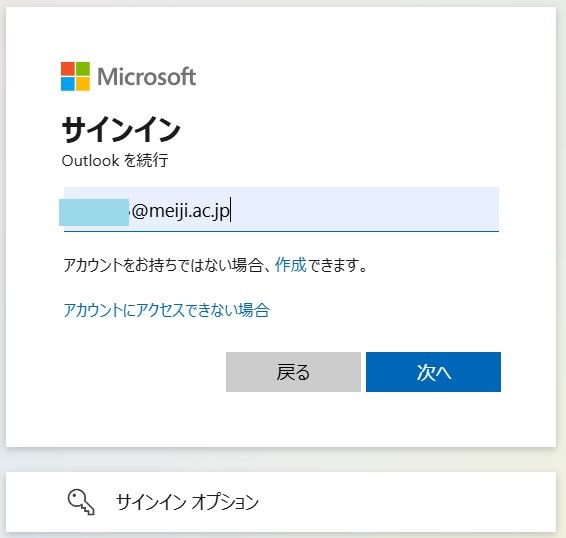Click the key icon for sign-in options

[81, 502]
